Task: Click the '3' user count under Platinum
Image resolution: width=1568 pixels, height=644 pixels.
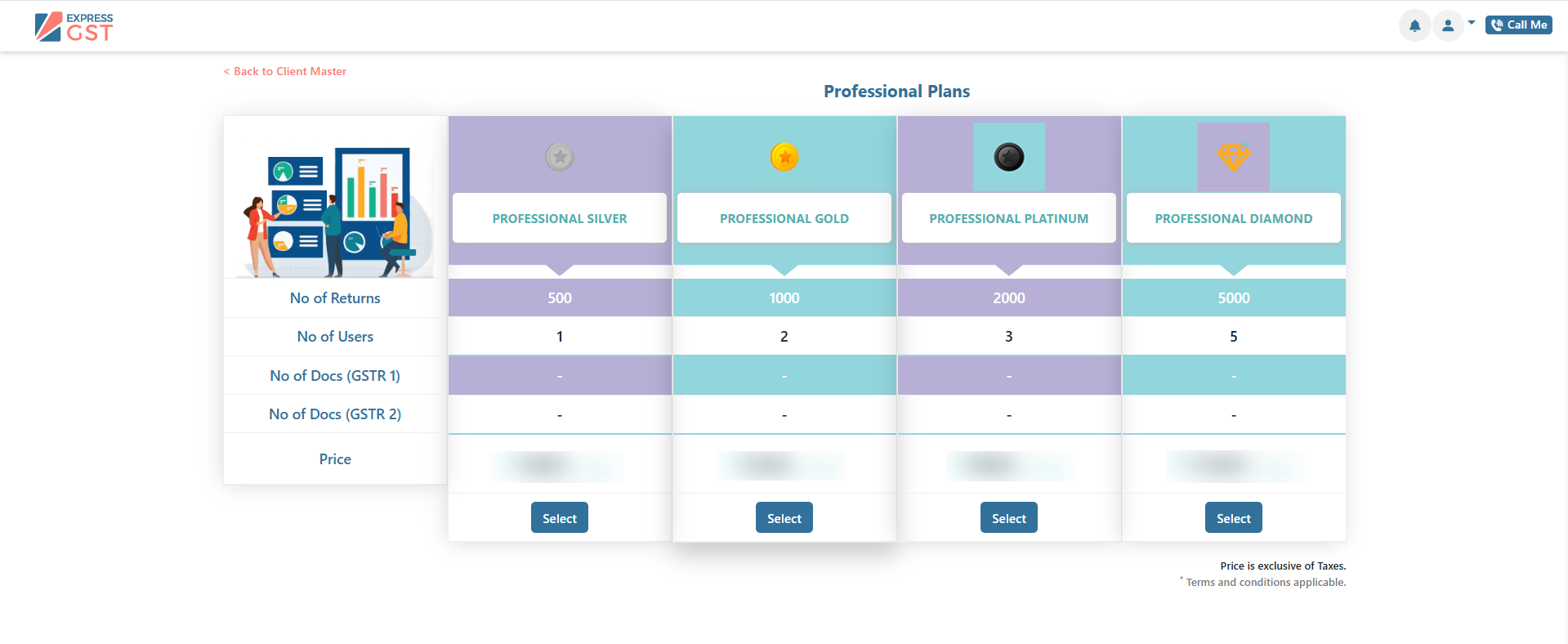Action: (1009, 337)
